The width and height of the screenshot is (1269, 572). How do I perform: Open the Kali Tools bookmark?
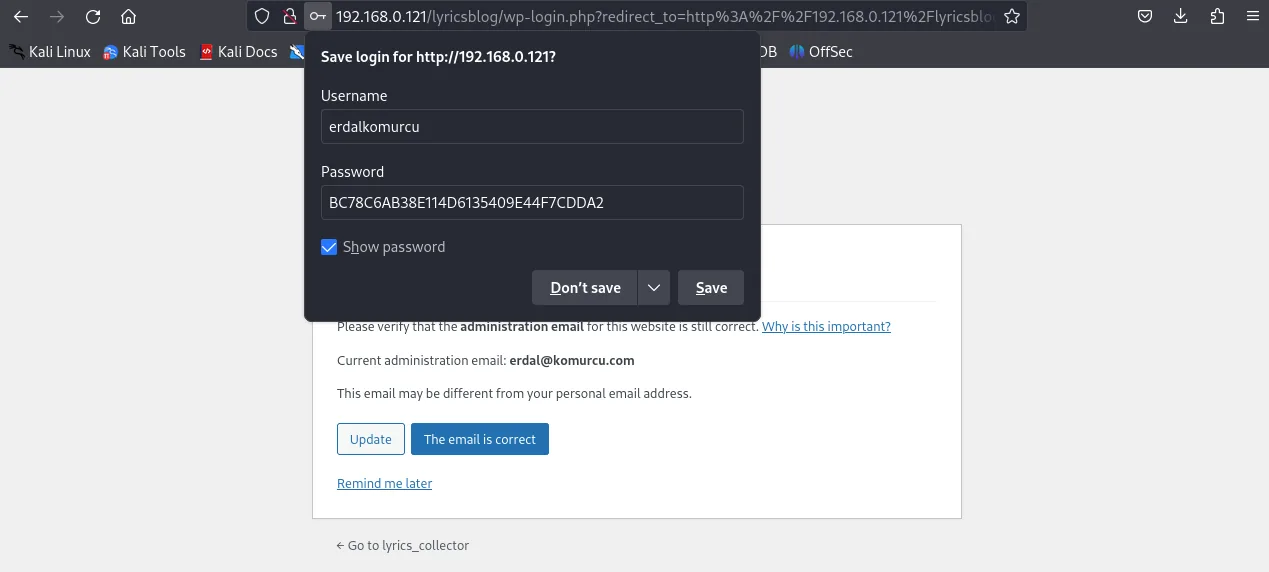(x=144, y=52)
